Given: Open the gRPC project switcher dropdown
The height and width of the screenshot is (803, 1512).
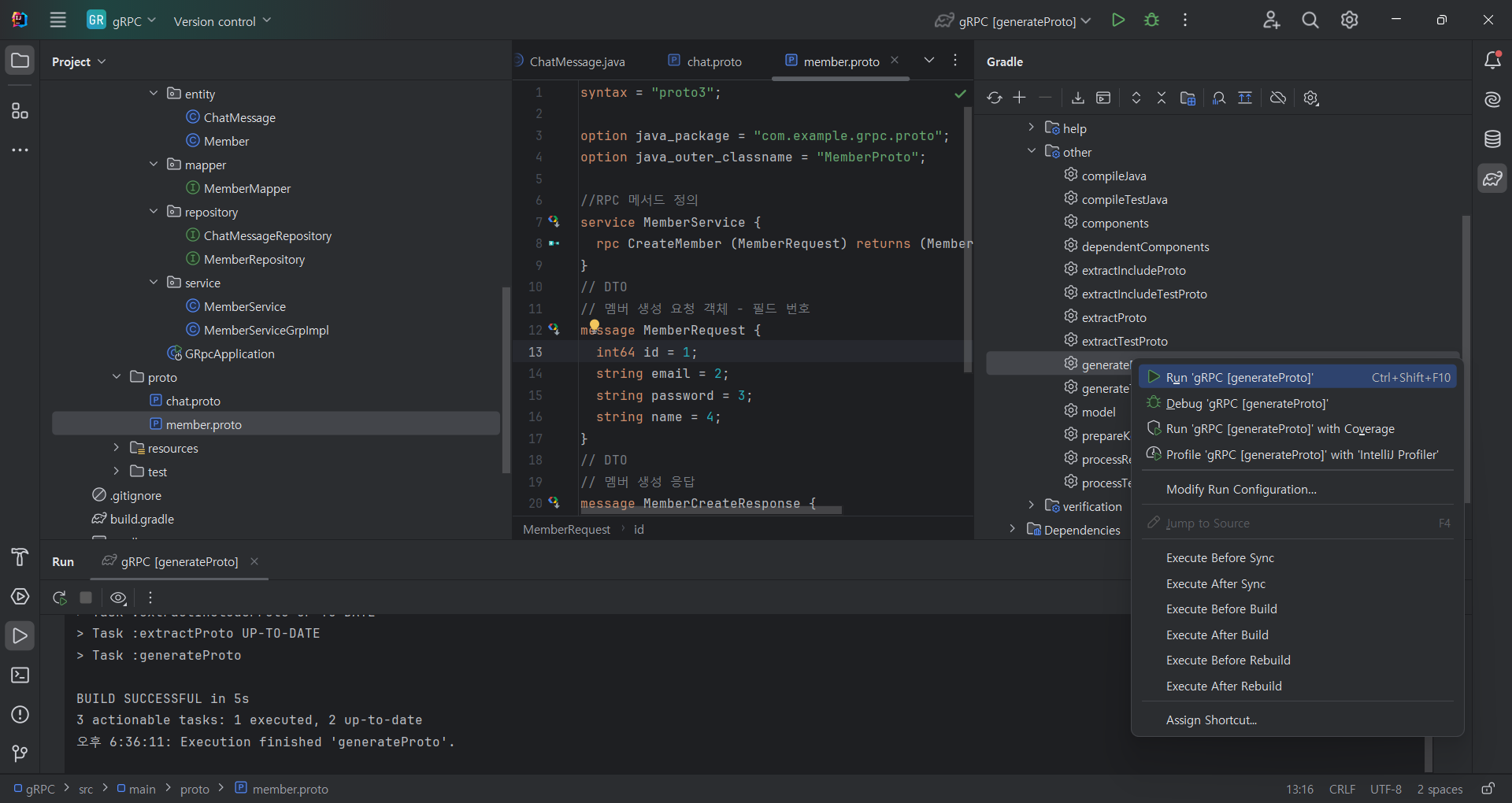Looking at the screenshot, I should click(x=122, y=20).
